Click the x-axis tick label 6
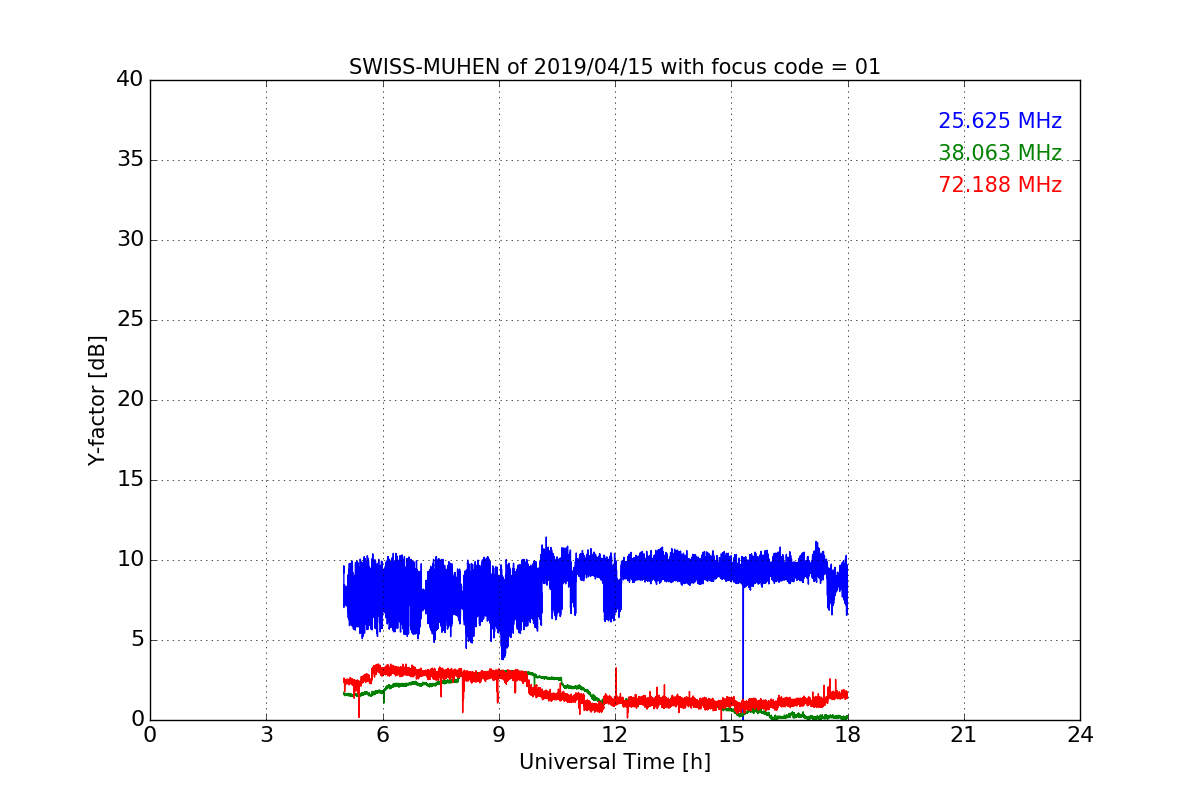This screenshot has width=1200, height=800. point(383,734)
